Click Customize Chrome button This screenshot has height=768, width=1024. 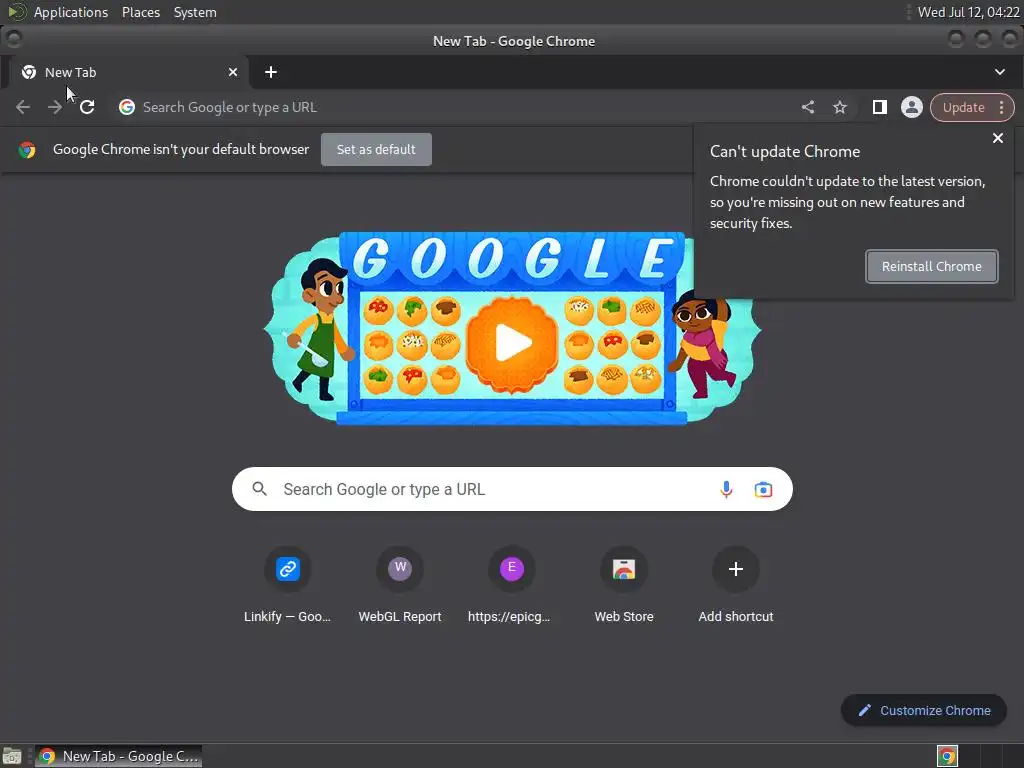tap(924, 711)
